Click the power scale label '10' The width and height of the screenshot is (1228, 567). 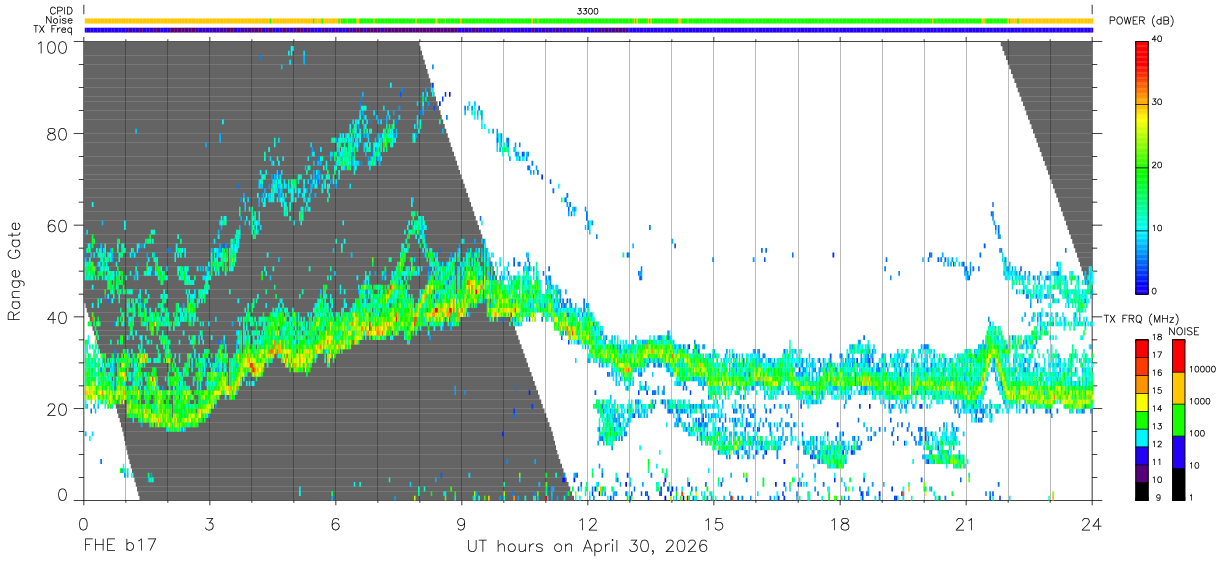point(1158,228)
